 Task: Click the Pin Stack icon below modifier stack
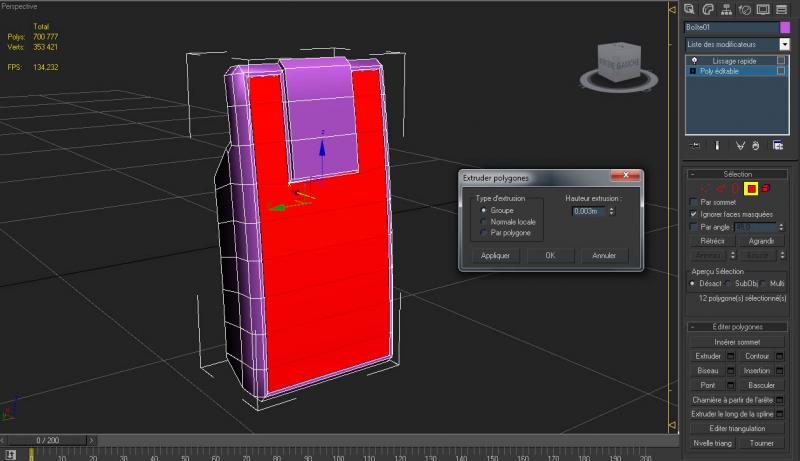pos(695,146)
